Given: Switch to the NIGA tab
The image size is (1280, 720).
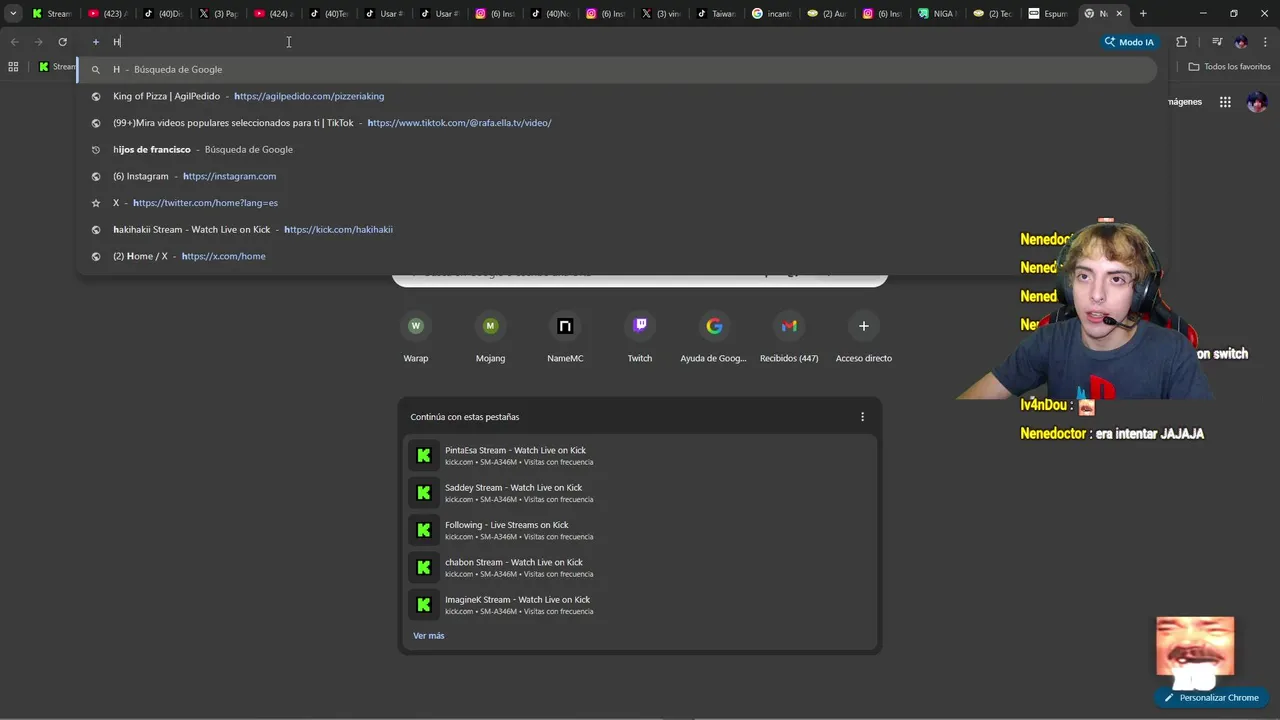Looking at the screenshot, I should click(x=937, y=14).
